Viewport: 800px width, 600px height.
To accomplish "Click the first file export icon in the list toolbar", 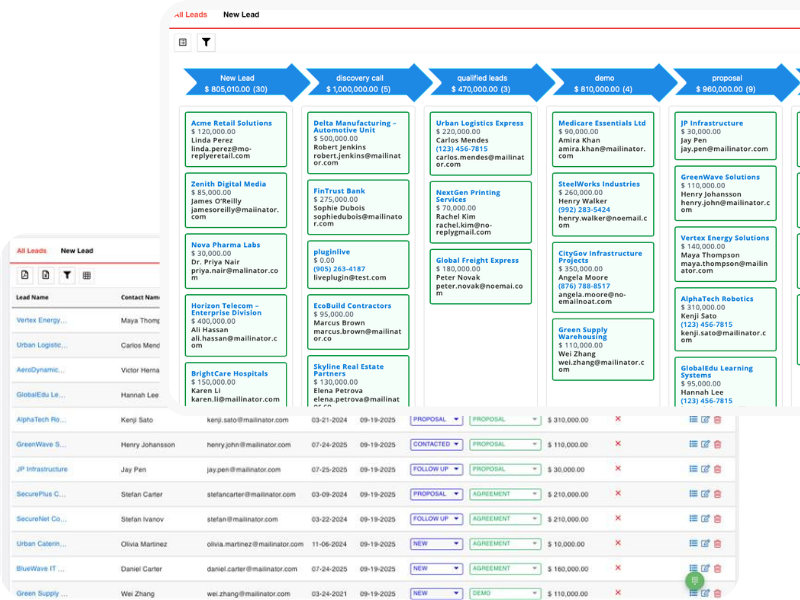I will pyautogui.click(x=26, y=275).
